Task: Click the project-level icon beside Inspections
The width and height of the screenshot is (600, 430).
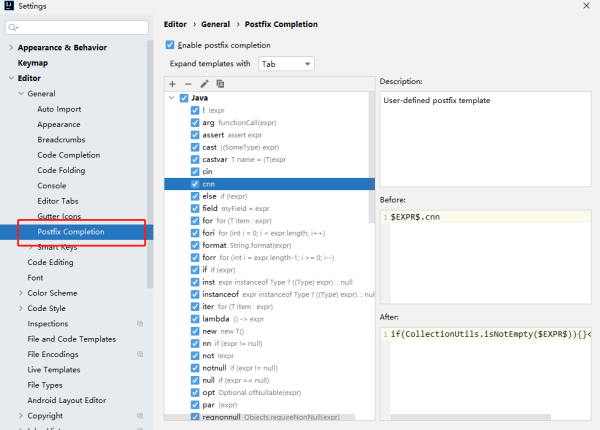Action: (x=140, y=324)
